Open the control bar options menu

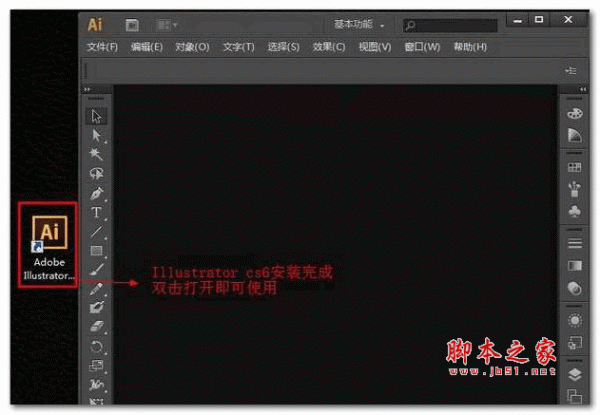pos(571,71)
